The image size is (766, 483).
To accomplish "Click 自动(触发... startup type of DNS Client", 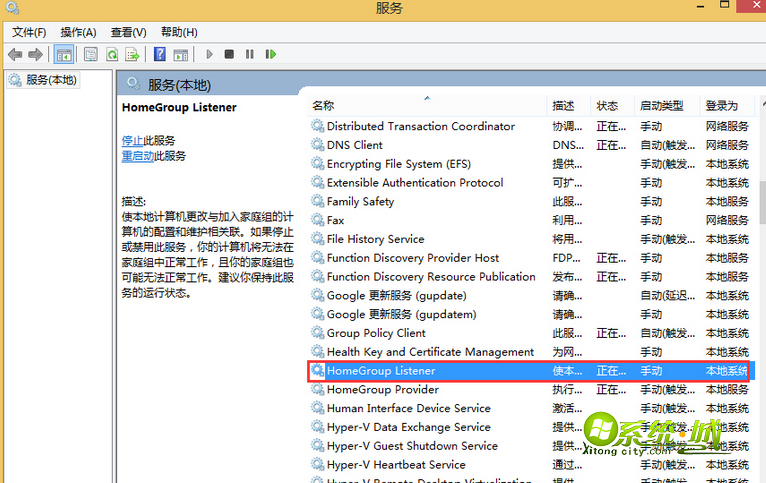I will (667, 145).
